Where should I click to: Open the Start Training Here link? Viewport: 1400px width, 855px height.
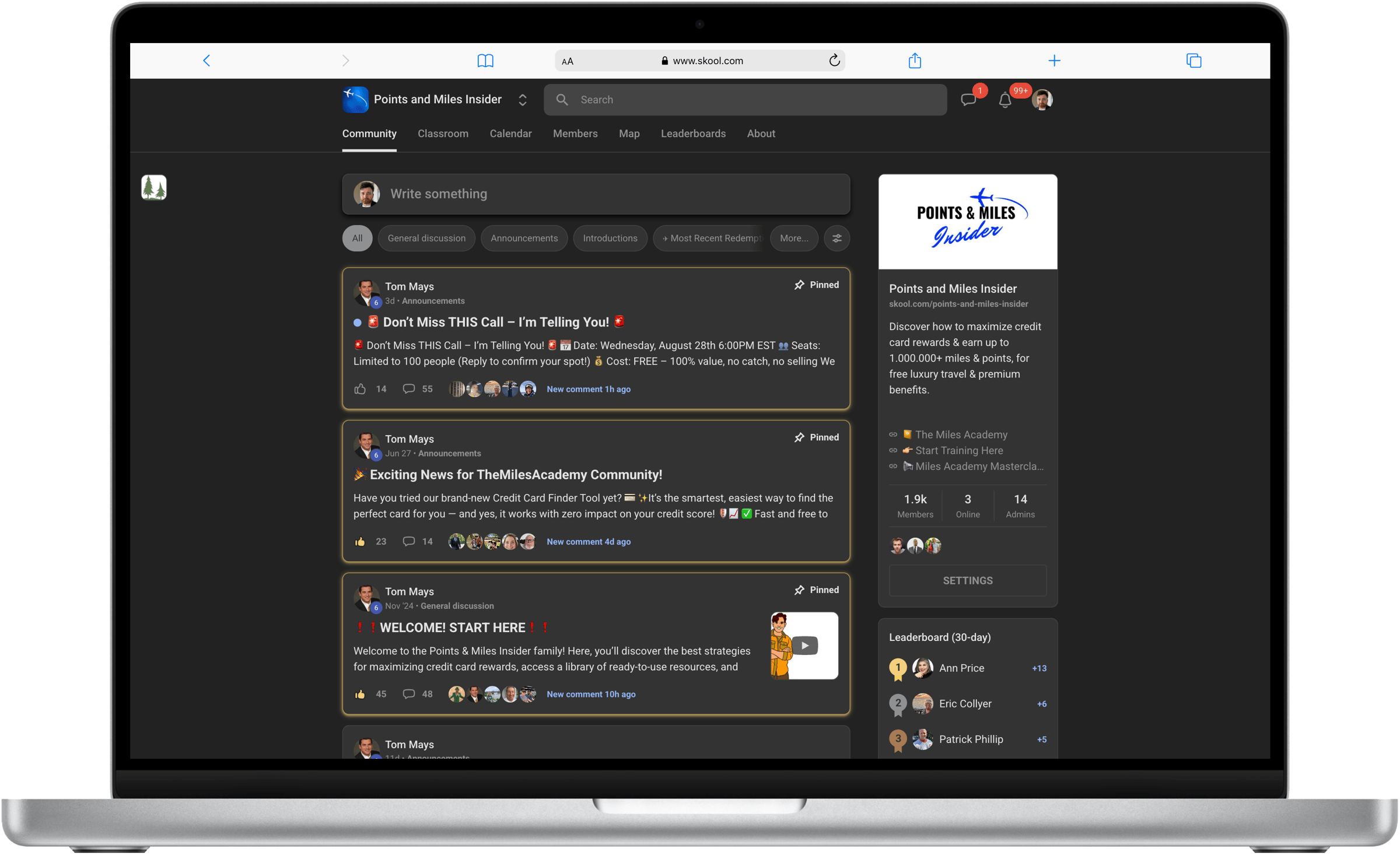(958, 450)
